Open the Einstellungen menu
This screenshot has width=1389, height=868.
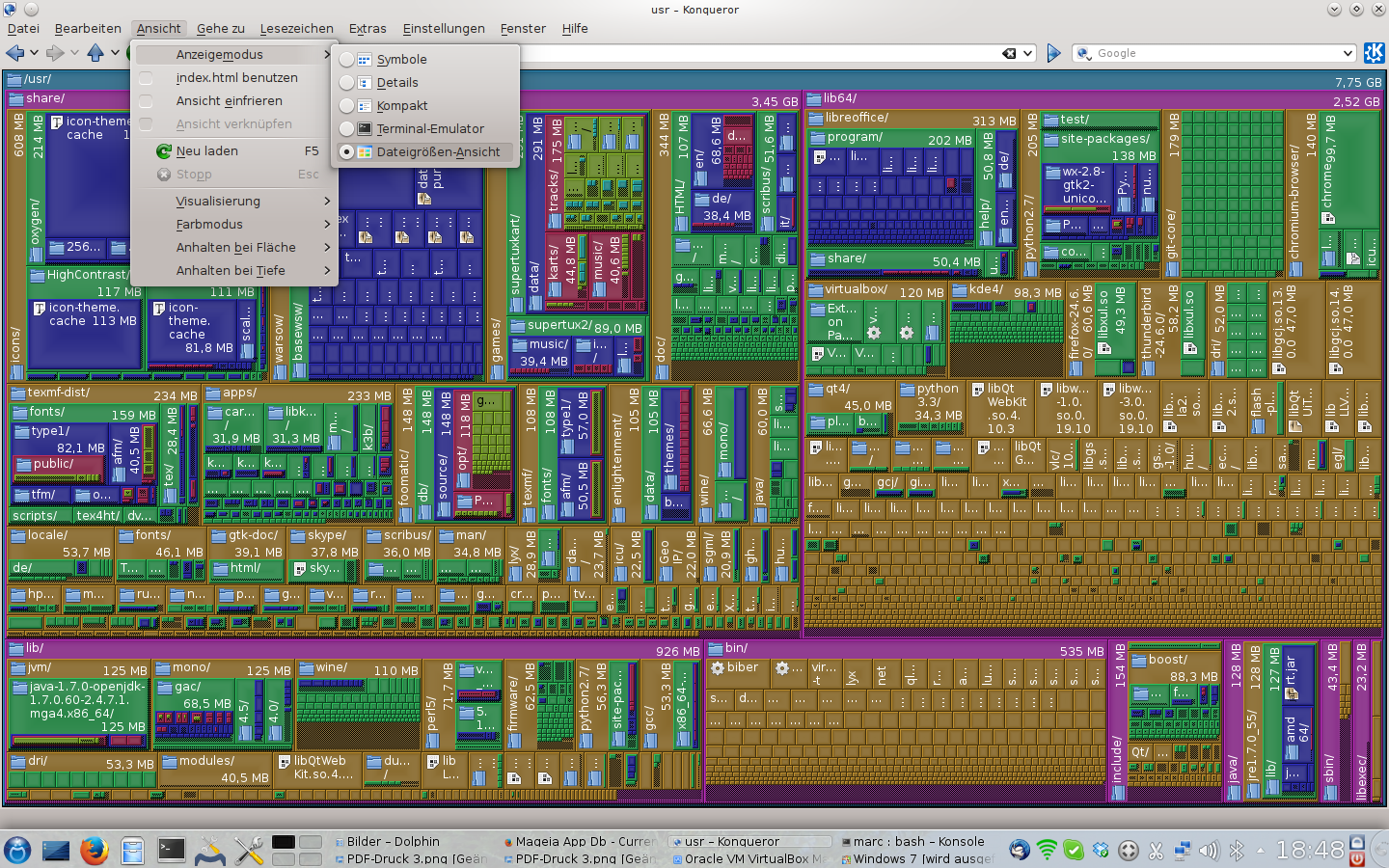[x=444, y=28]
